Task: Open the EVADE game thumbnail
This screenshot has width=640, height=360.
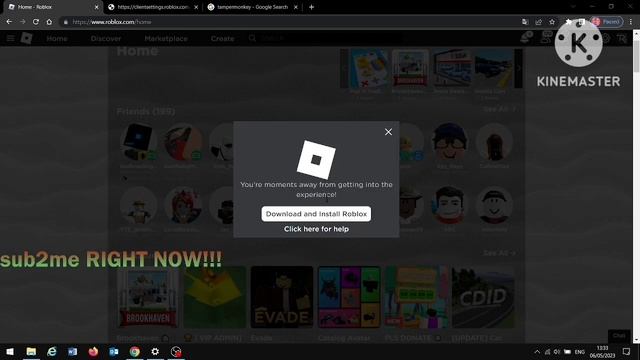Action: pyautogui.click(x=282, y=297)
